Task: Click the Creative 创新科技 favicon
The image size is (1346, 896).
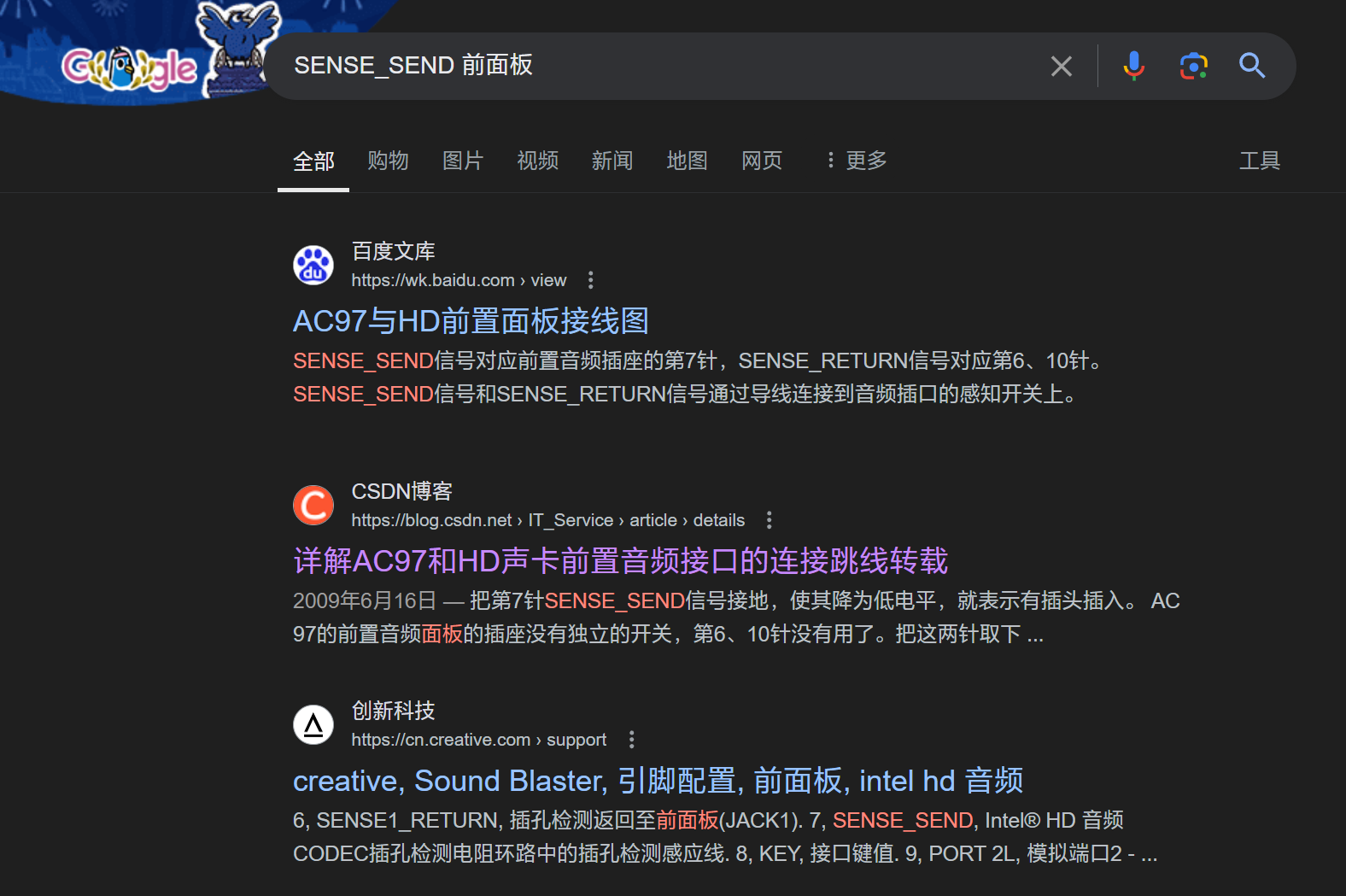Action: point(313,724)
